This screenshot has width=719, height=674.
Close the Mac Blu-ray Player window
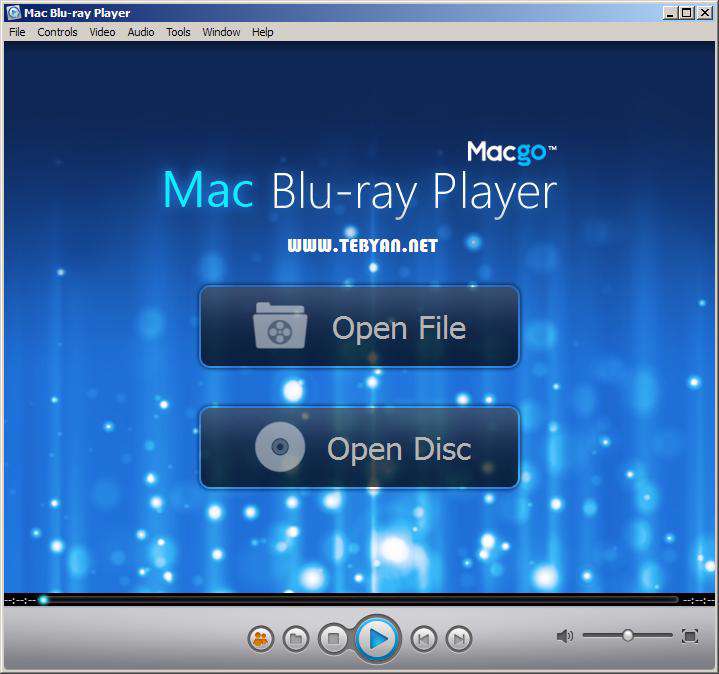pos(704,13)
